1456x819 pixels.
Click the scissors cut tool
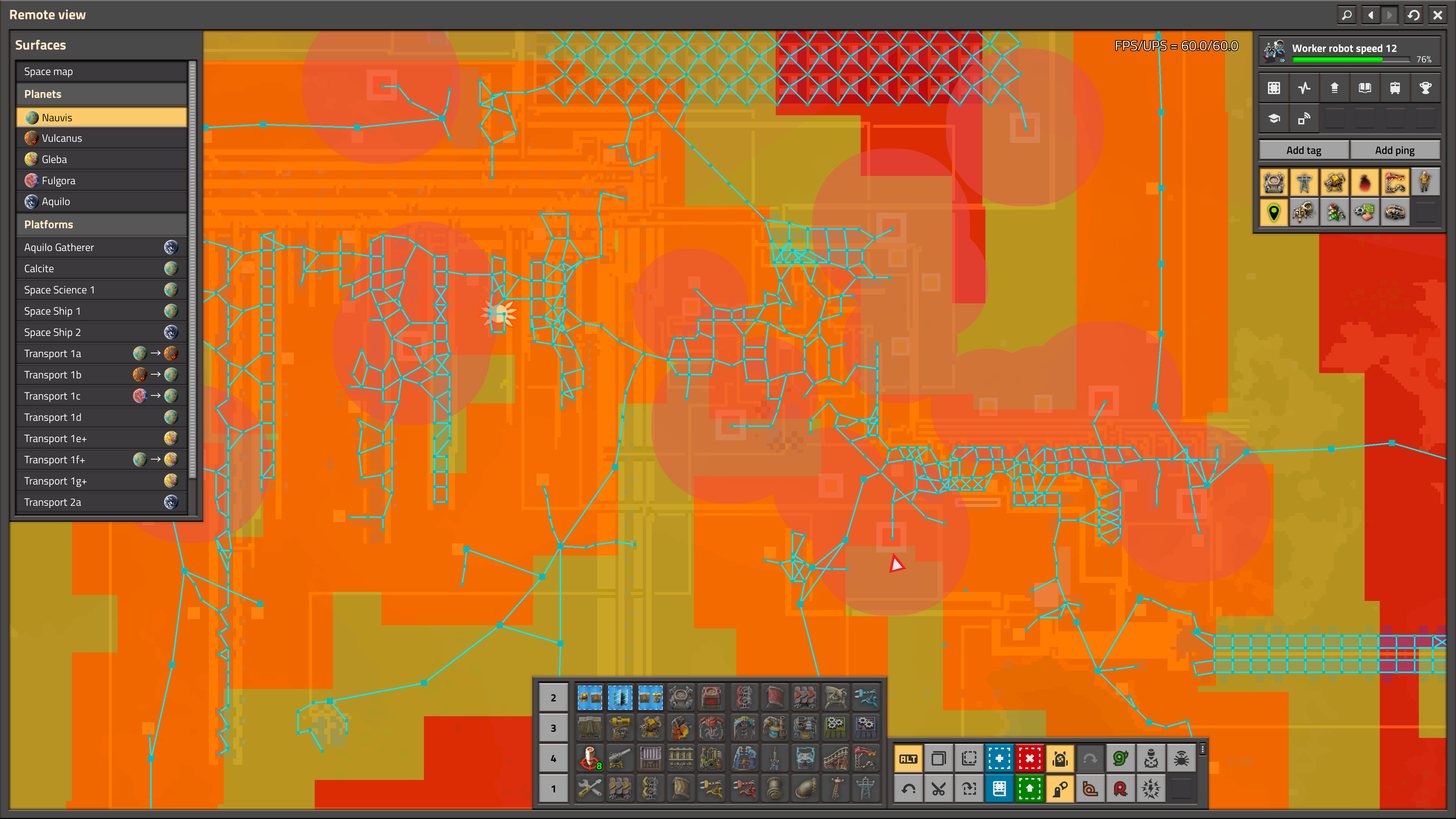coord(939,789)
